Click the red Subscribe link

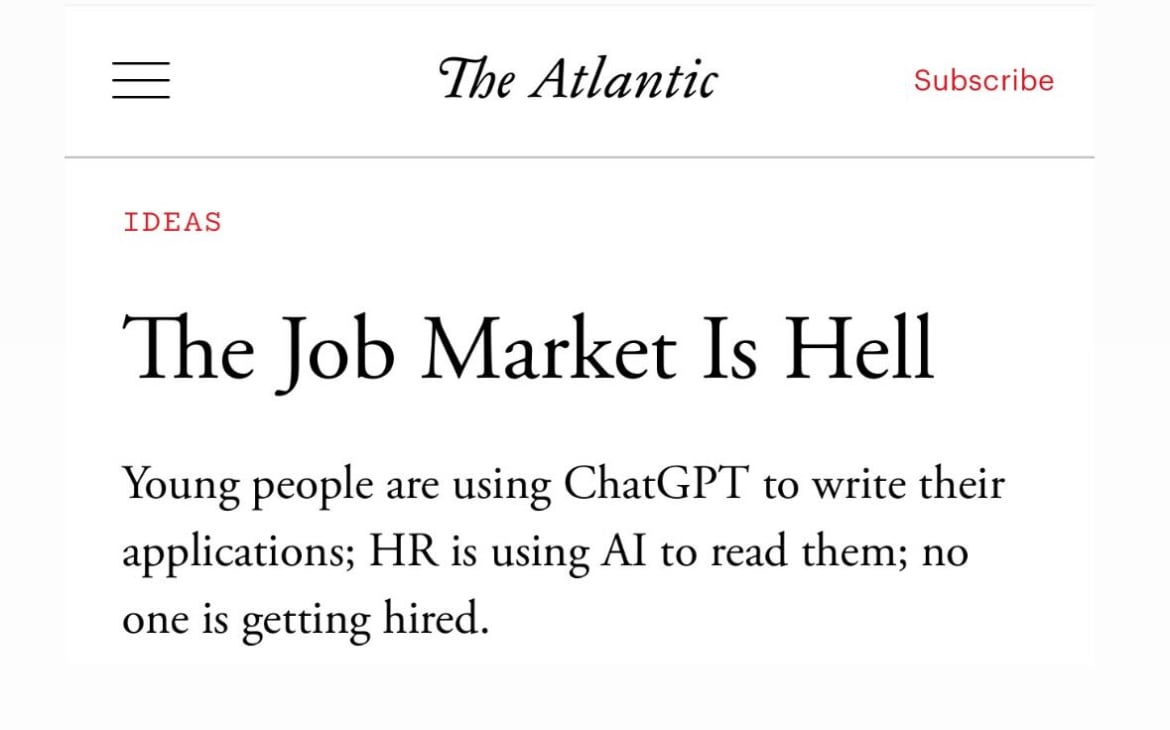(x=983, y=81)
